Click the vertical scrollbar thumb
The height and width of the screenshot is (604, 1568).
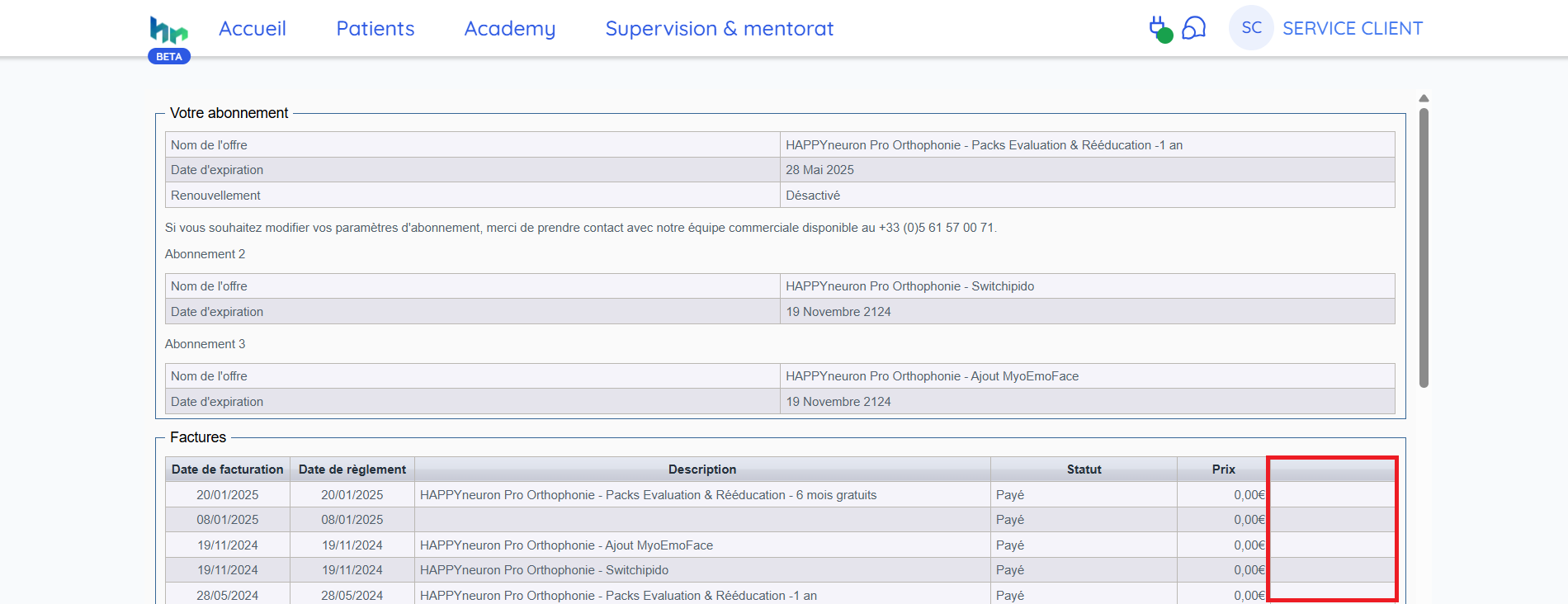[1424, 248]
